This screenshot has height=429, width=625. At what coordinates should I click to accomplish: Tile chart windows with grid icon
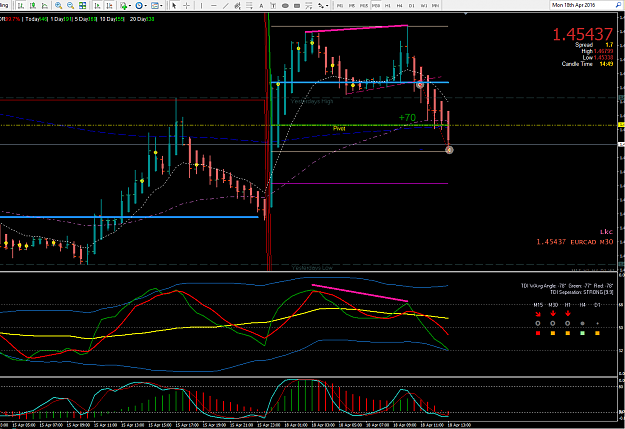[x=83, y=6]
